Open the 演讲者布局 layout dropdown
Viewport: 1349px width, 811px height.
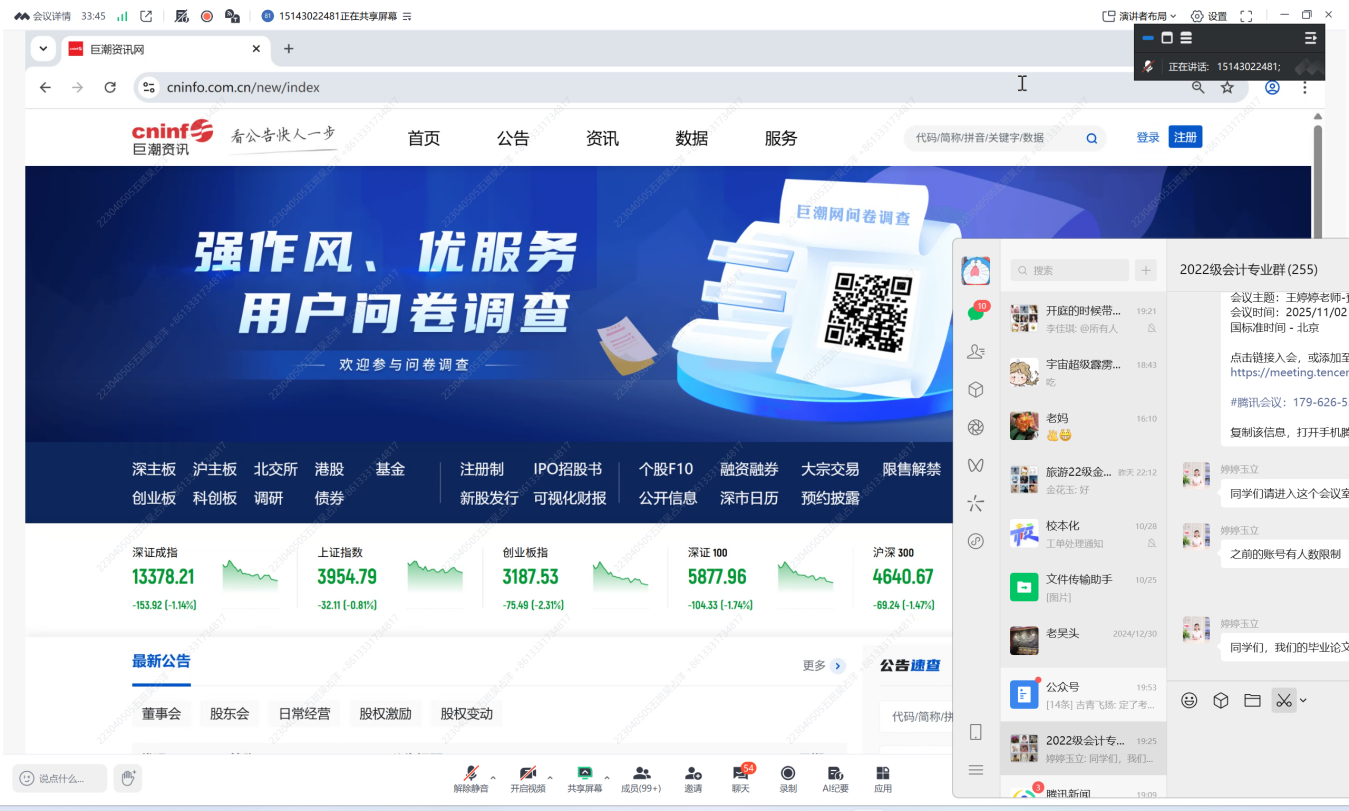click(x=1139, y=16)
